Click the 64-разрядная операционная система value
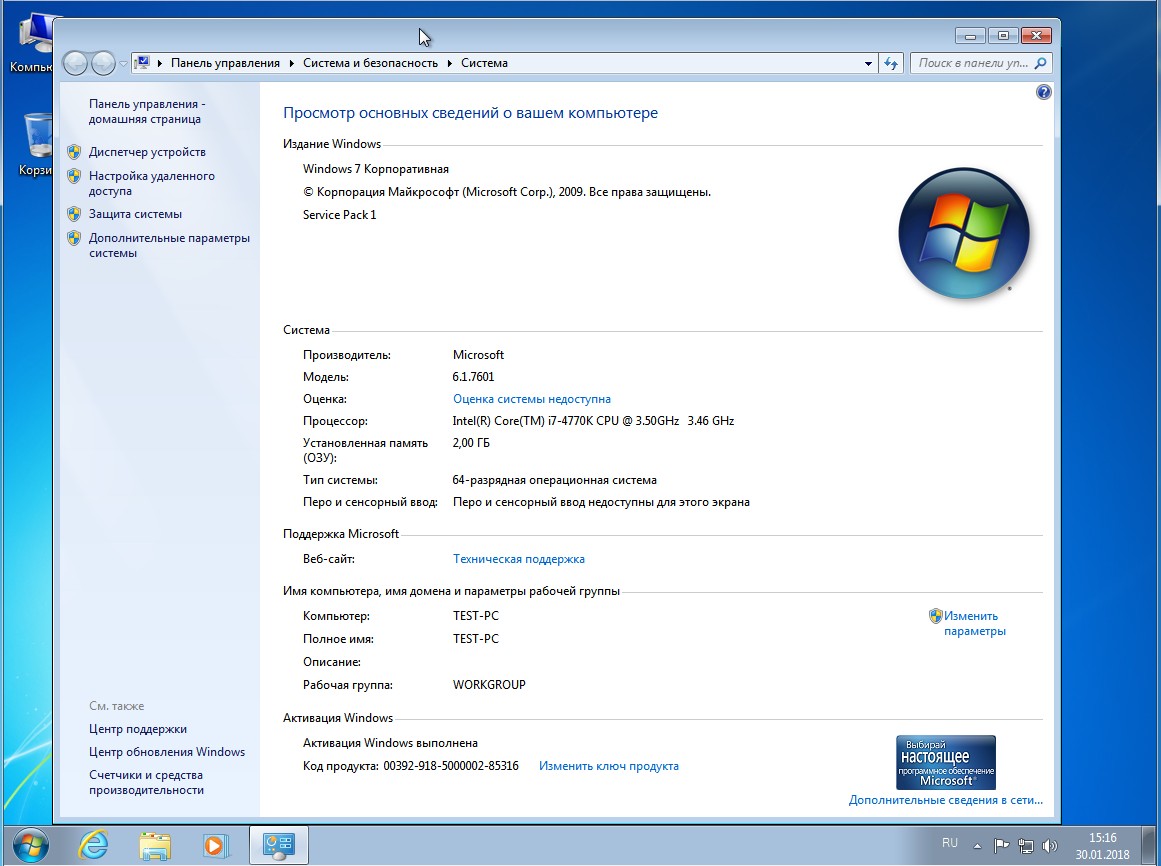This screenshot has width=1161, height=866. point(555,480)
